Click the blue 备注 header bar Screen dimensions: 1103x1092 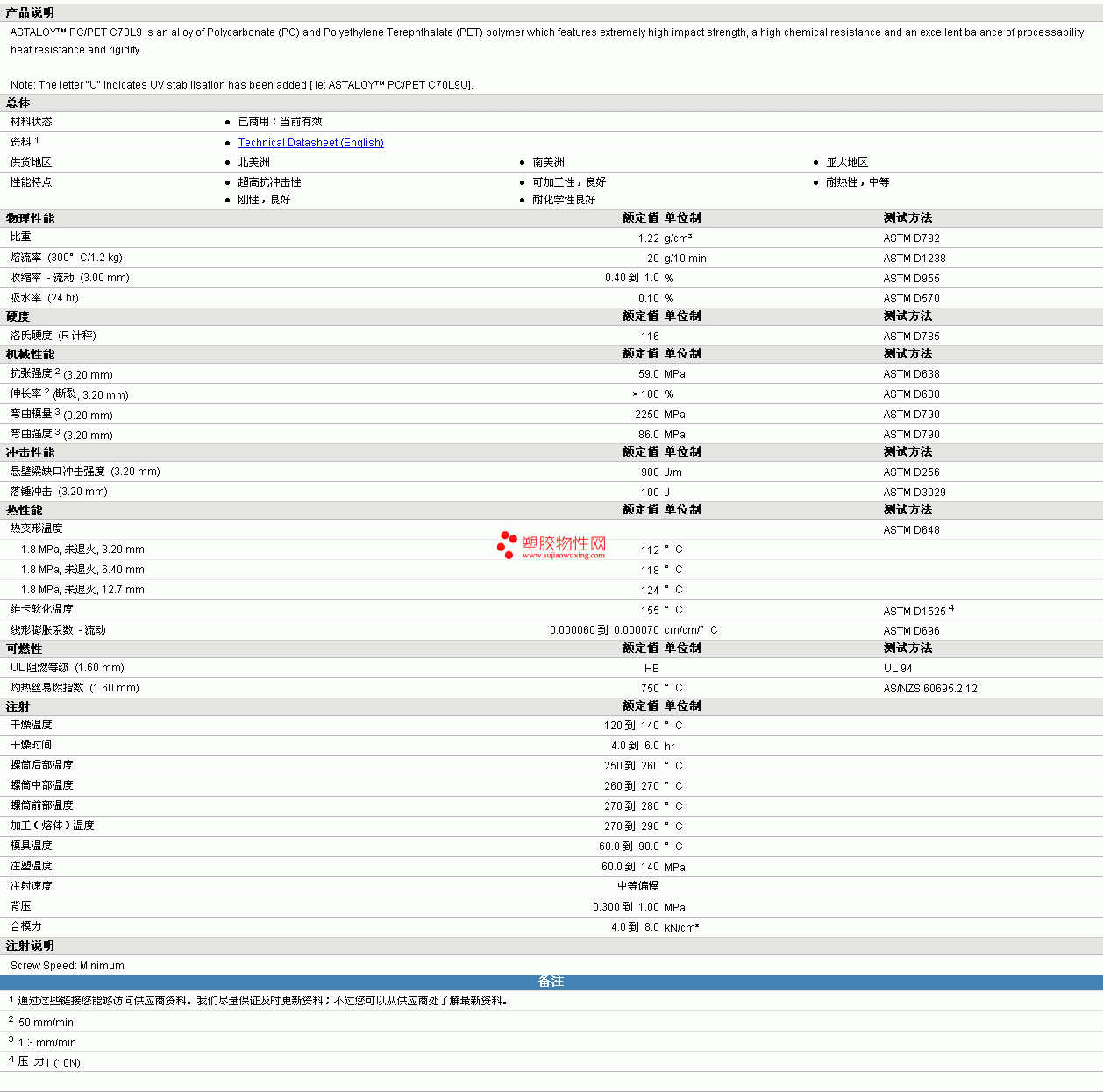coord(551,982)
